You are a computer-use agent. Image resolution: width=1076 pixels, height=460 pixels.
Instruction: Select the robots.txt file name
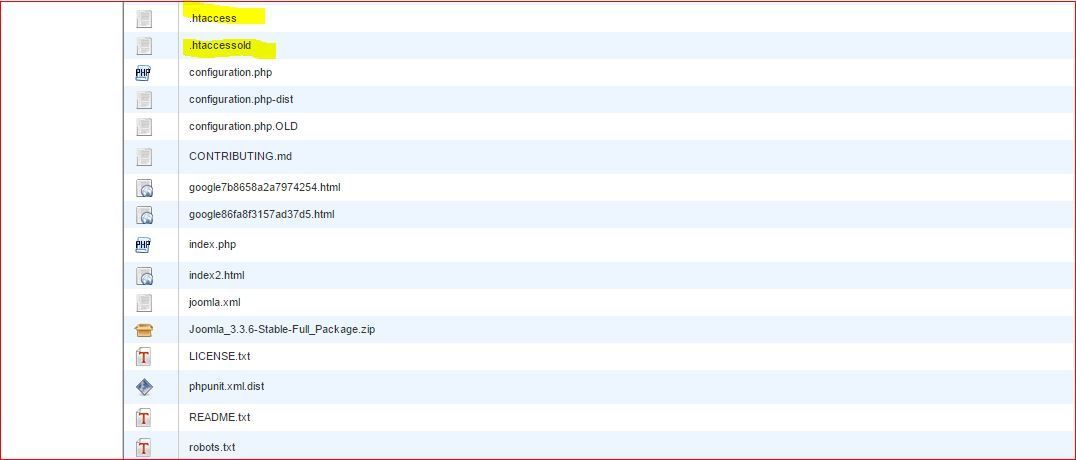click(212, 447)
